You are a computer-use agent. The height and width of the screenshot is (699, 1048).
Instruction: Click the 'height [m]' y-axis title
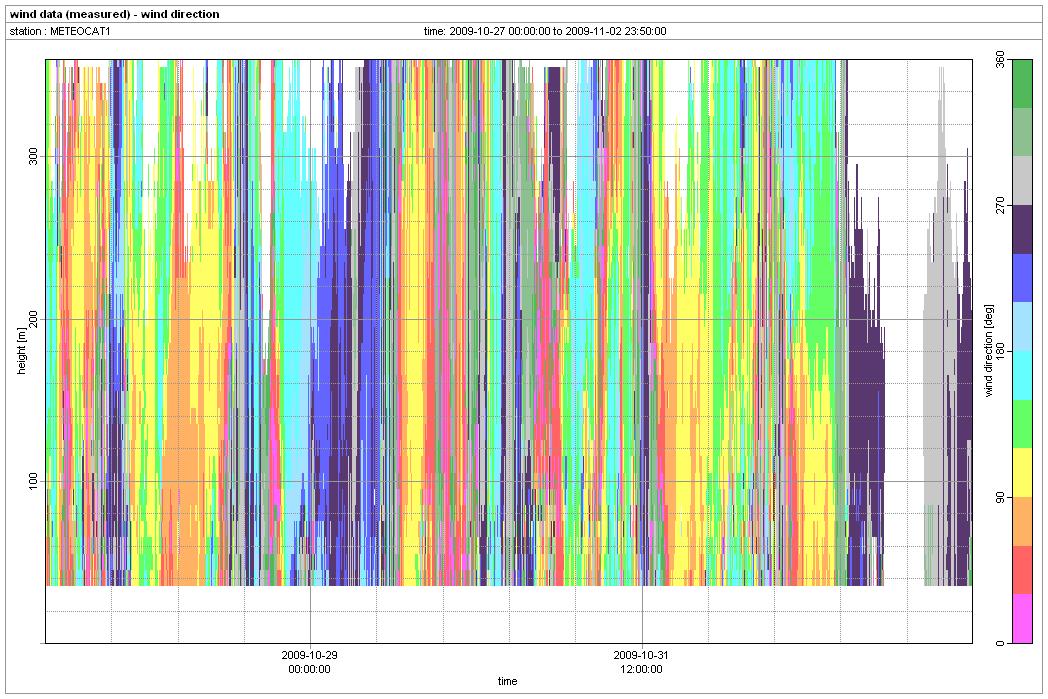pyautogui.click(x=22, y=351)
